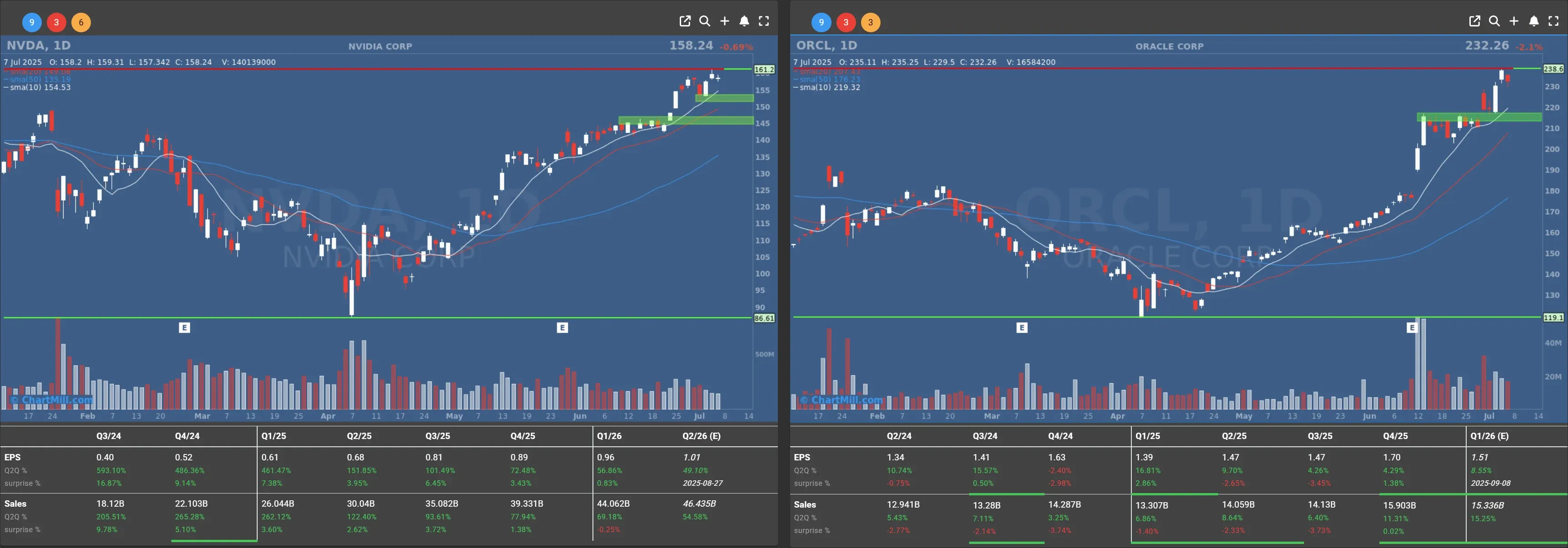Click NVDA next earnings date 2025-08-27

(x=703, y=484)
